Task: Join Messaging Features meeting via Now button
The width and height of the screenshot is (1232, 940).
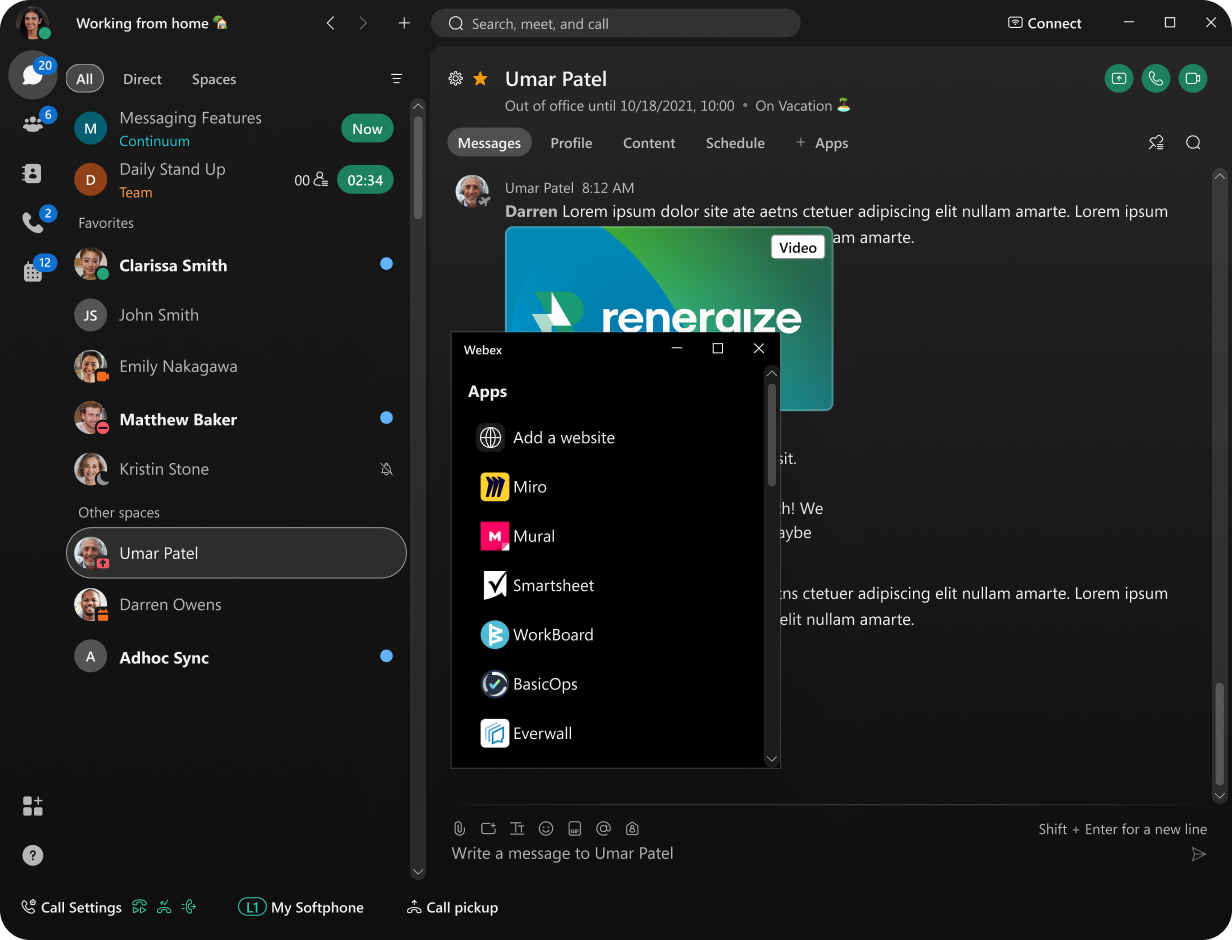Action: tap(367, 129)
